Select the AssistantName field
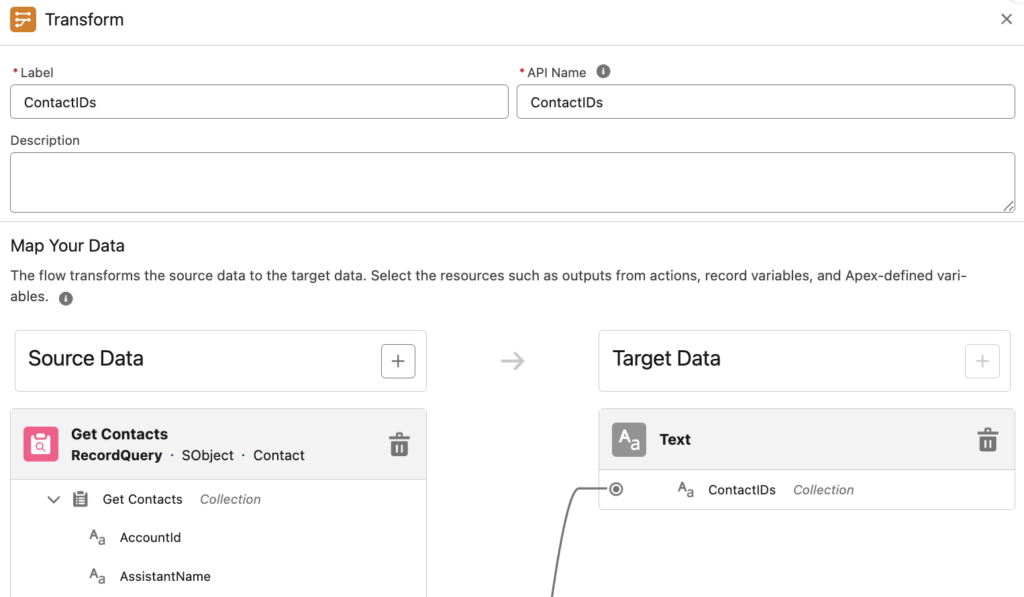This screenshot has width=1024, height=597. [165, 576]
